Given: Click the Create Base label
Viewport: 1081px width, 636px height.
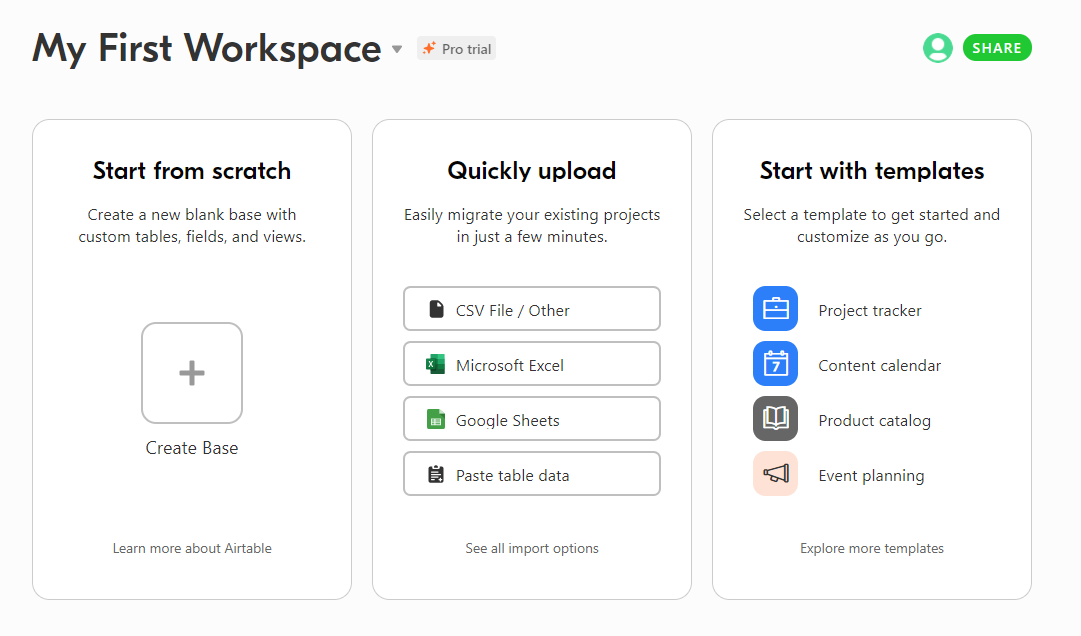Looking at the screenshot, I should point(192,448).
